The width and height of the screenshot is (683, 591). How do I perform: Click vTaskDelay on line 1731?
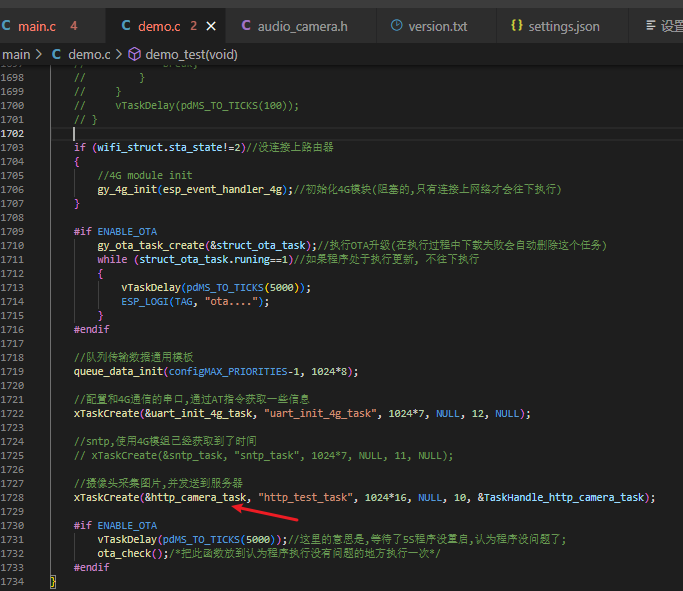(127, 539)
